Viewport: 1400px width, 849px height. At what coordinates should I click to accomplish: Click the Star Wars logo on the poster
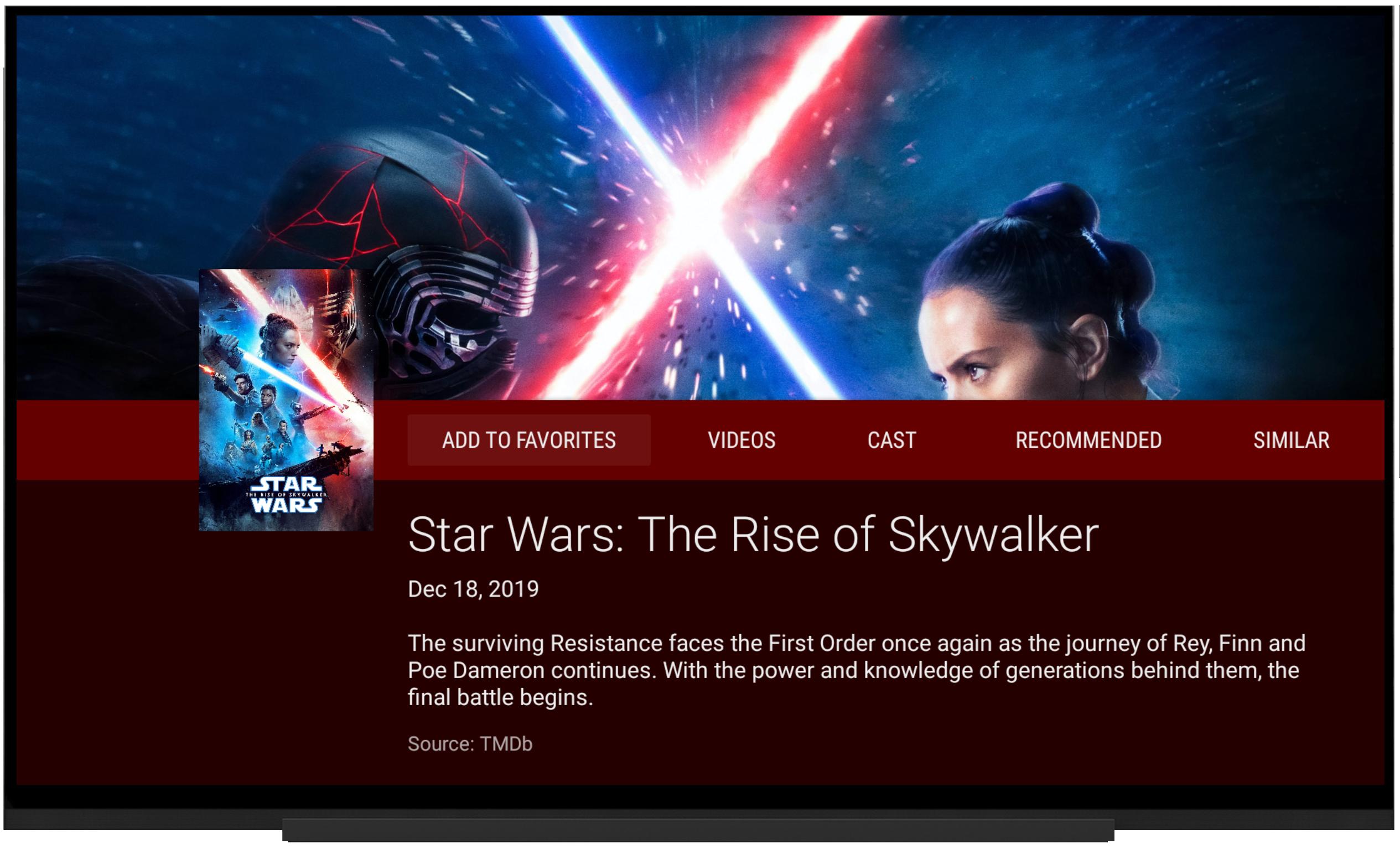point(287,494)
